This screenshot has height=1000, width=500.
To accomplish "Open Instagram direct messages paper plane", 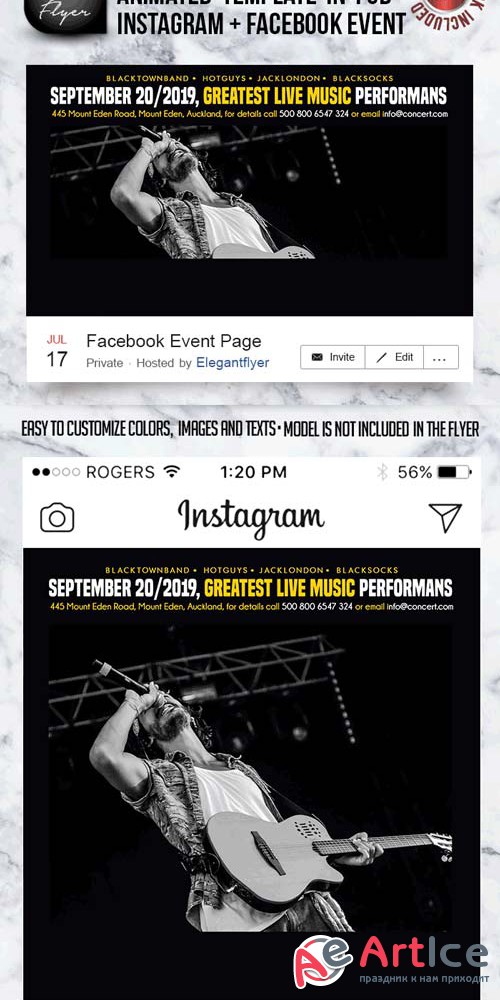I will coord(445,517).
